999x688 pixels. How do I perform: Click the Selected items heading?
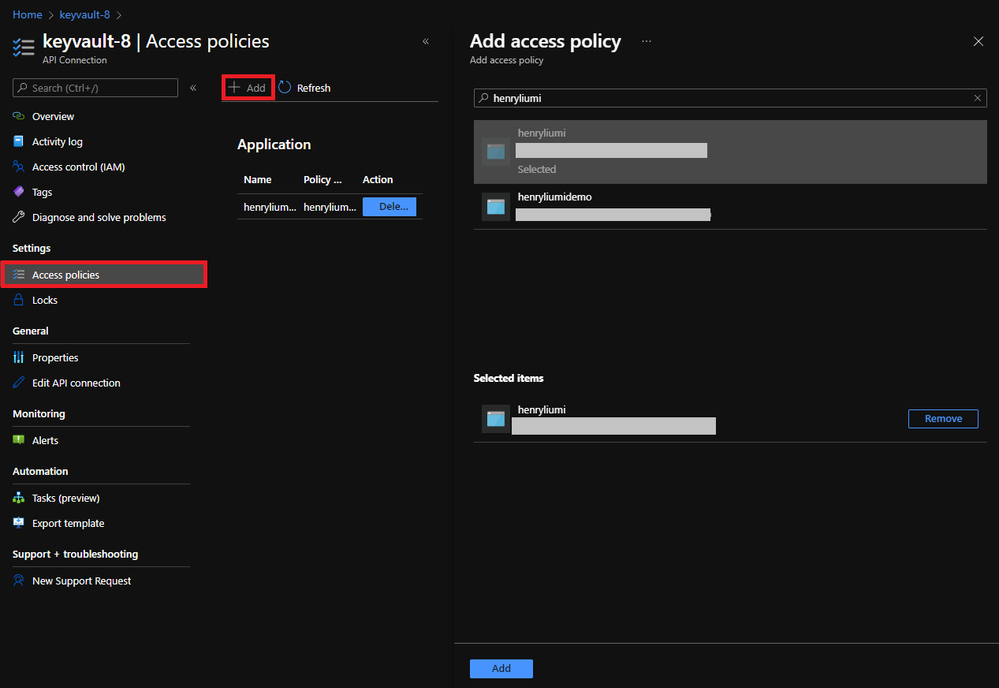click(x=508, y=378)
